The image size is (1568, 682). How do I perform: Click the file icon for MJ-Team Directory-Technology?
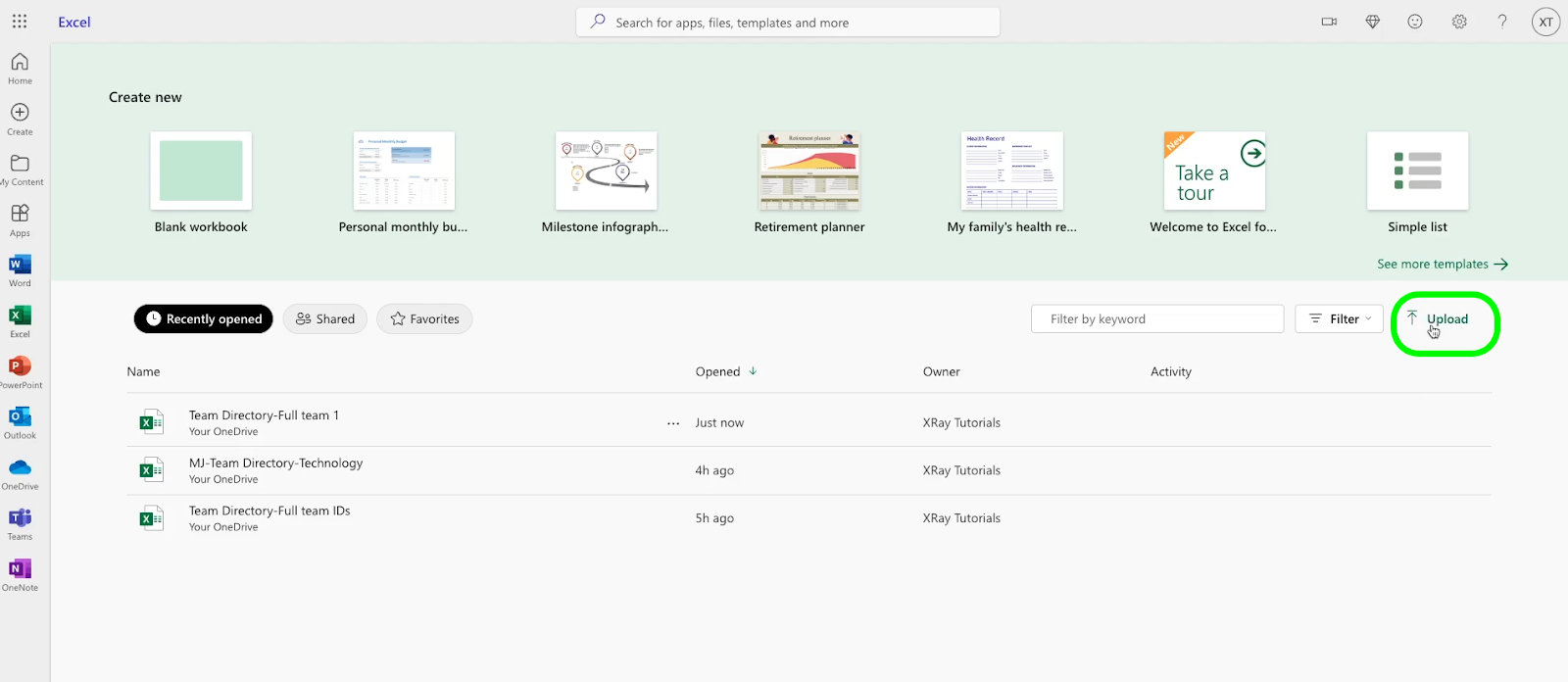pos(151,470)
